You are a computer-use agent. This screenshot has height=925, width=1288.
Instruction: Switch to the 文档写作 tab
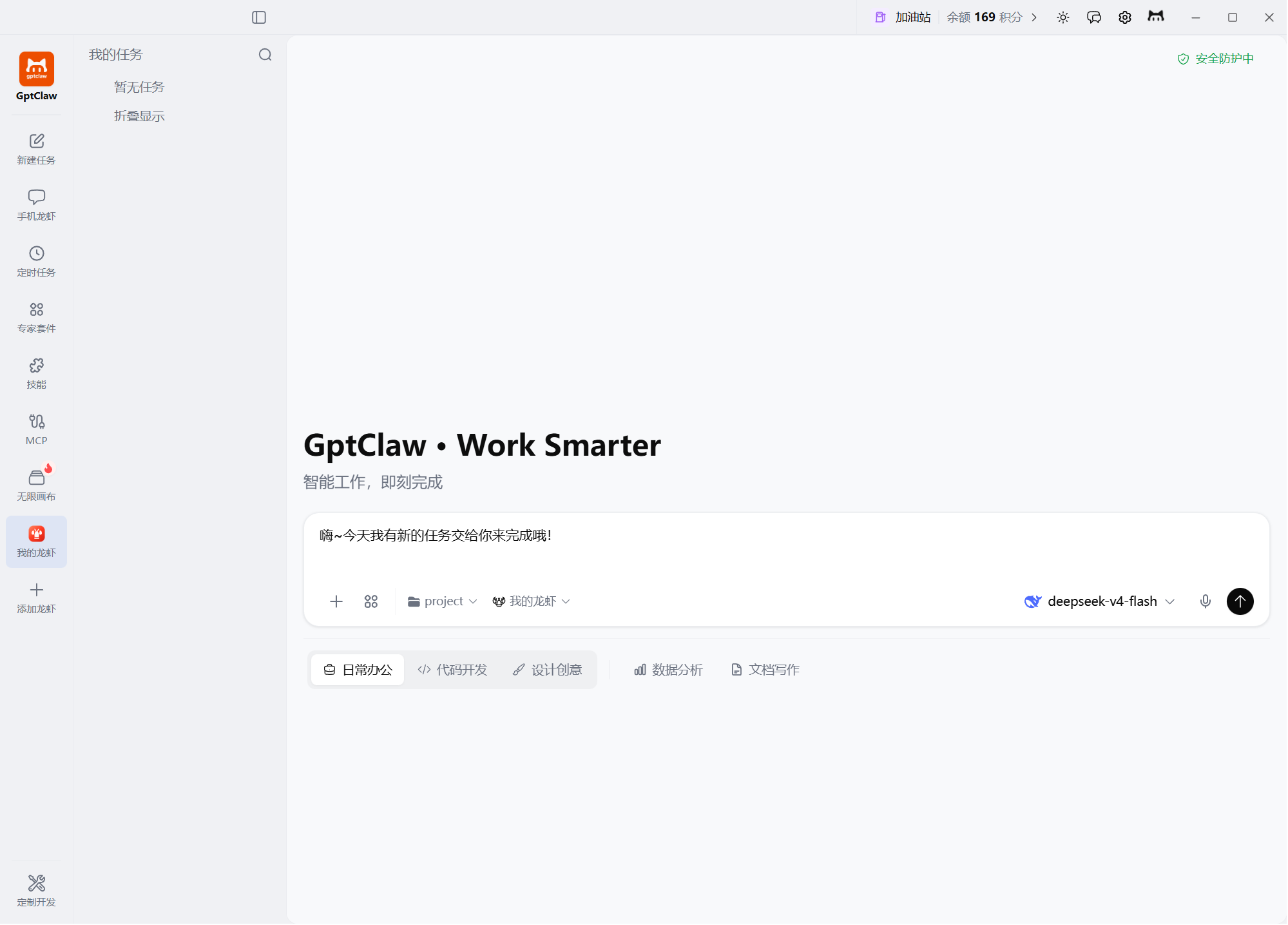click(765, 670)
